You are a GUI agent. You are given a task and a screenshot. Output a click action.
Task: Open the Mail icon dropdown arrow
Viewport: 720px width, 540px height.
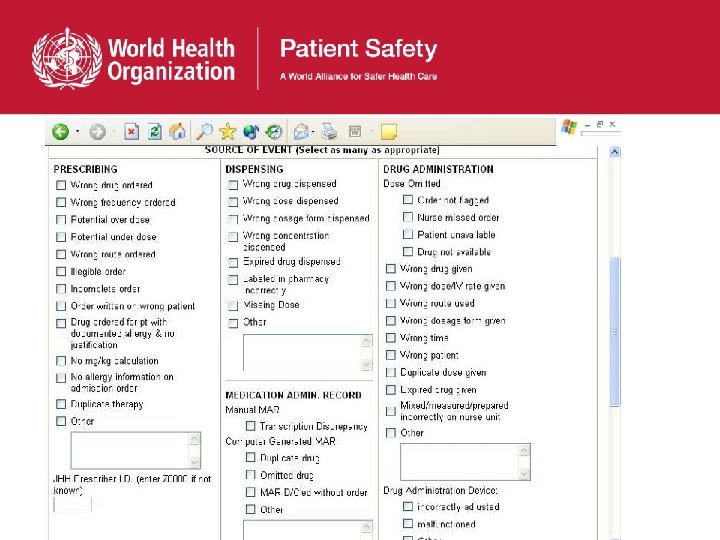click(x=313, y=132)
